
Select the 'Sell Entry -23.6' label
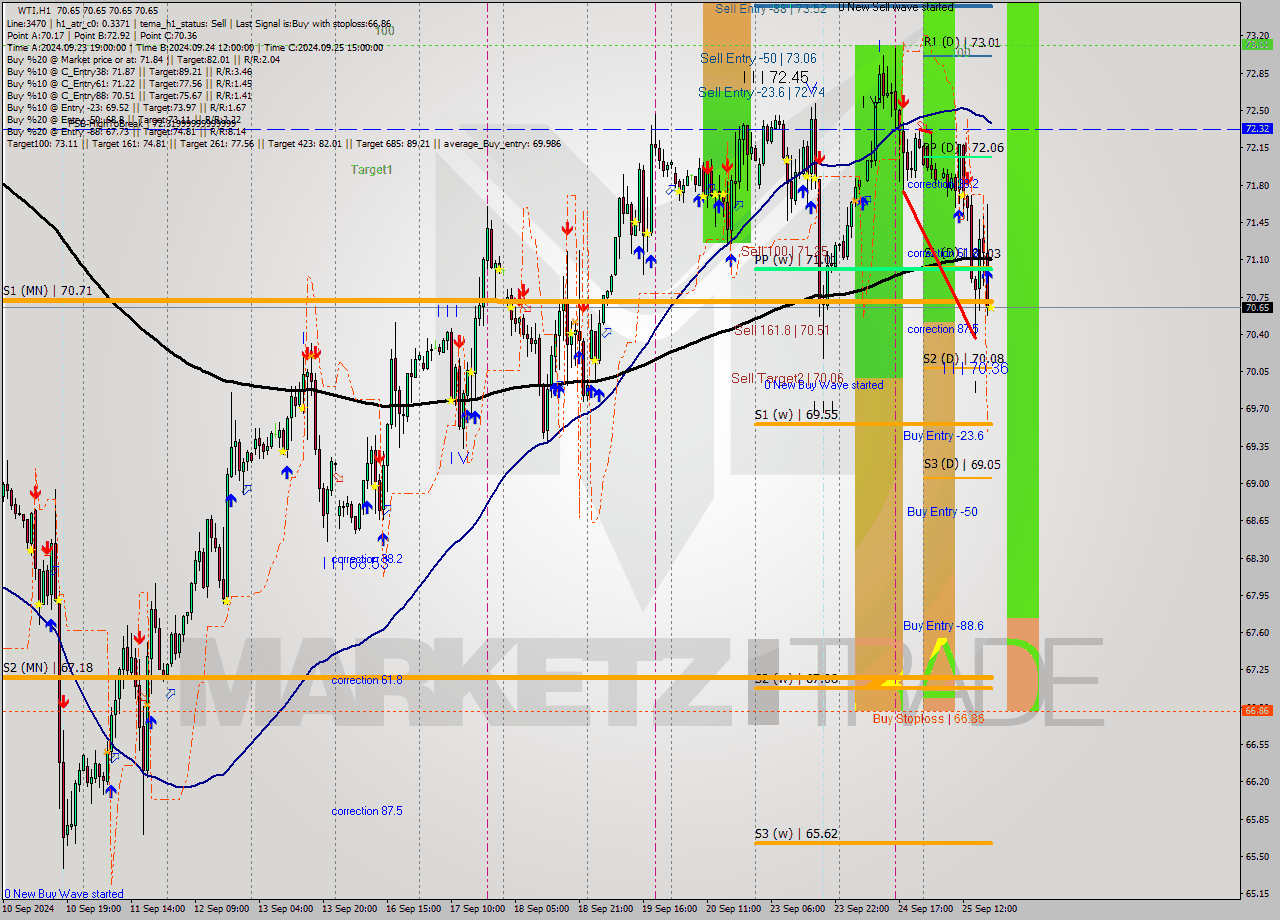(761, 92)
